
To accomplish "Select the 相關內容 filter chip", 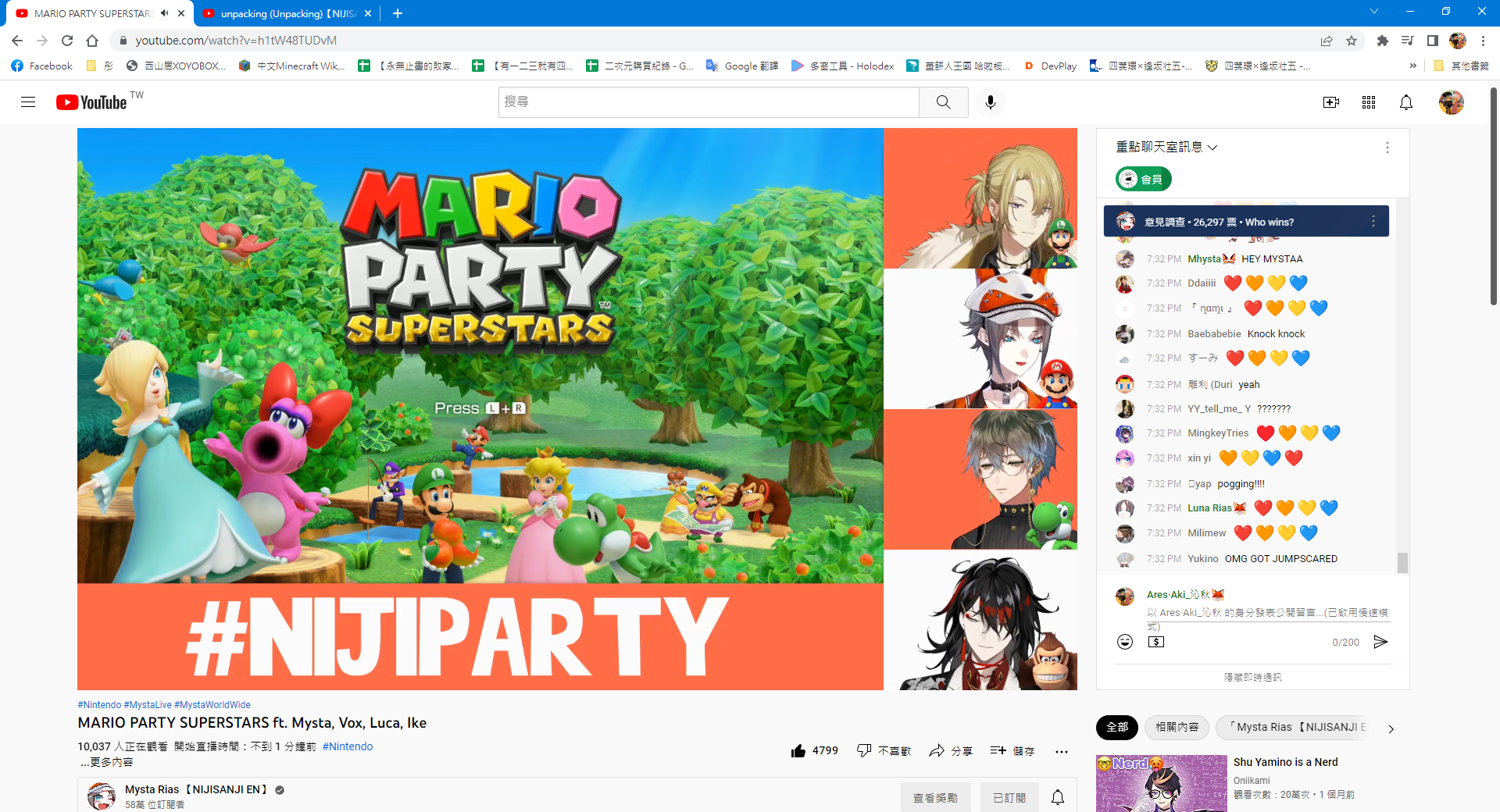I will coord(1177,727).
